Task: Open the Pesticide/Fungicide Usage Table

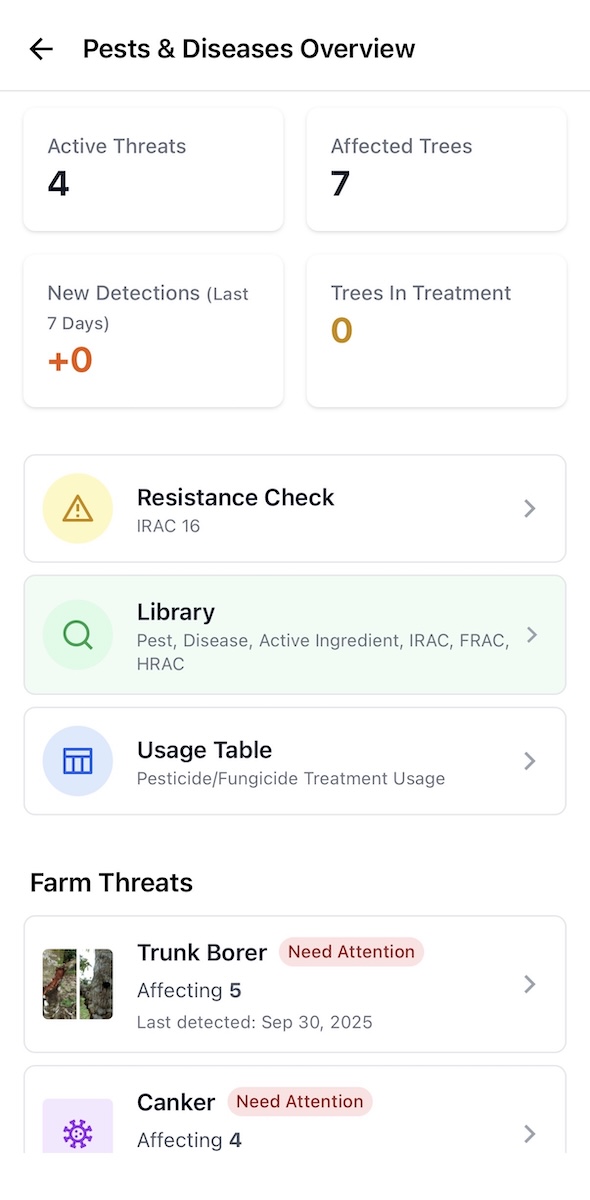Action: point(295,761)
